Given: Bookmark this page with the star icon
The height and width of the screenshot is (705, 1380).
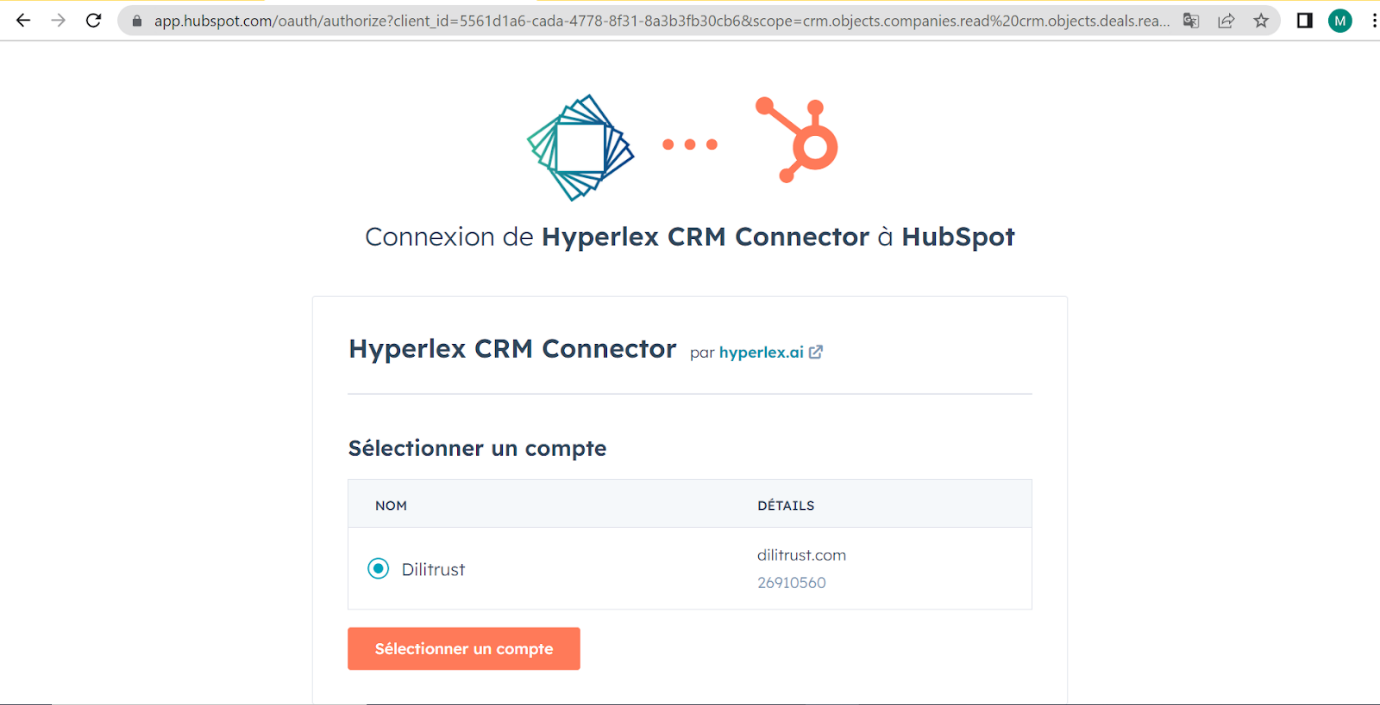Looking at the screenshot, I should [x=1261, y=20].
